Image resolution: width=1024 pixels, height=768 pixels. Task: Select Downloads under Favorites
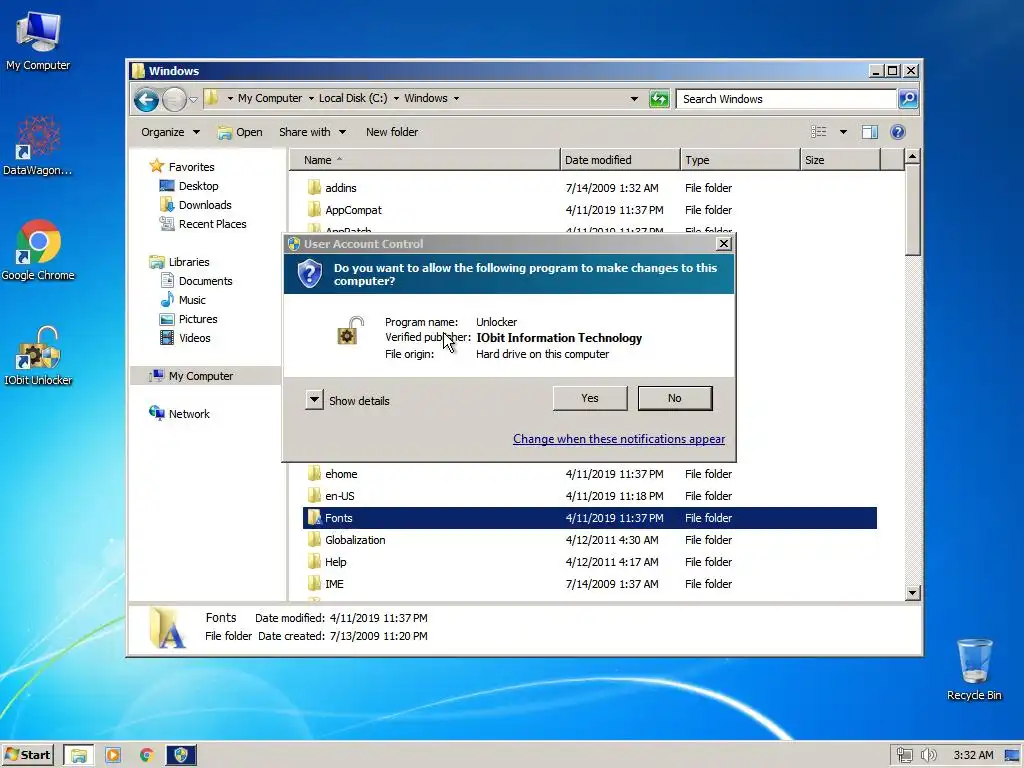coord(195,205)
